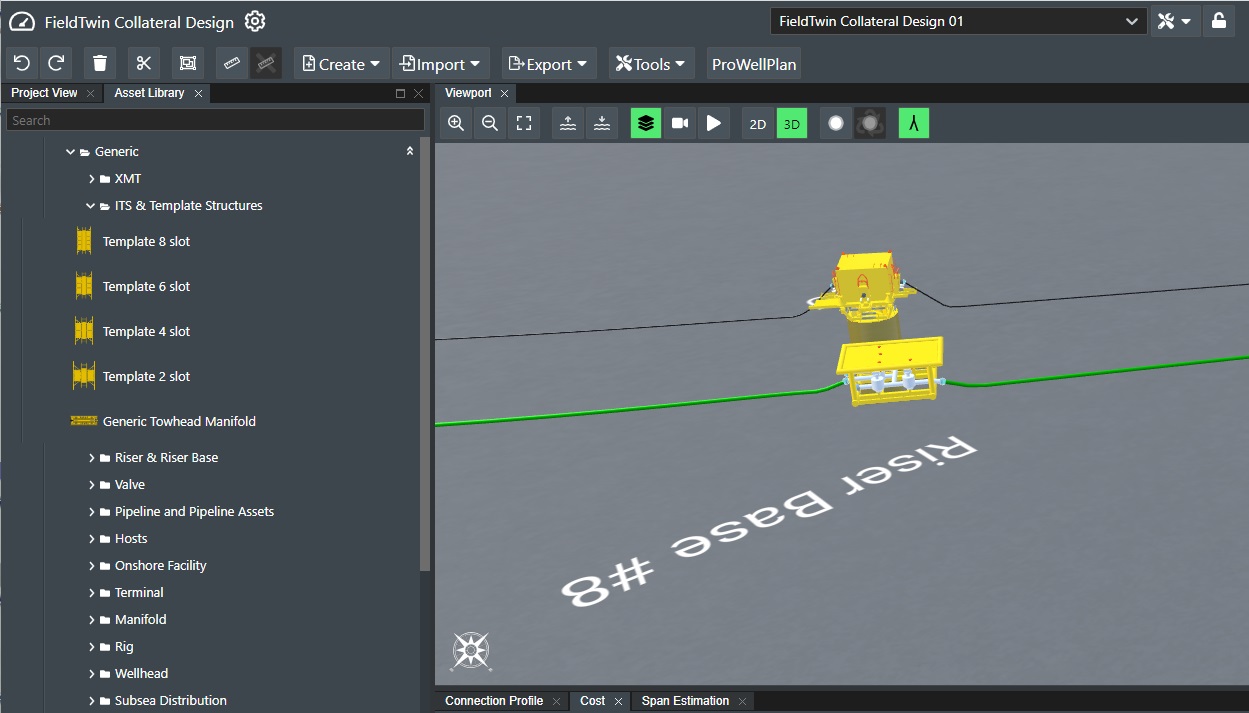This screenshot has height=713, width=1249.
Task: Click the ProWellPlan button
Action: 754,64
